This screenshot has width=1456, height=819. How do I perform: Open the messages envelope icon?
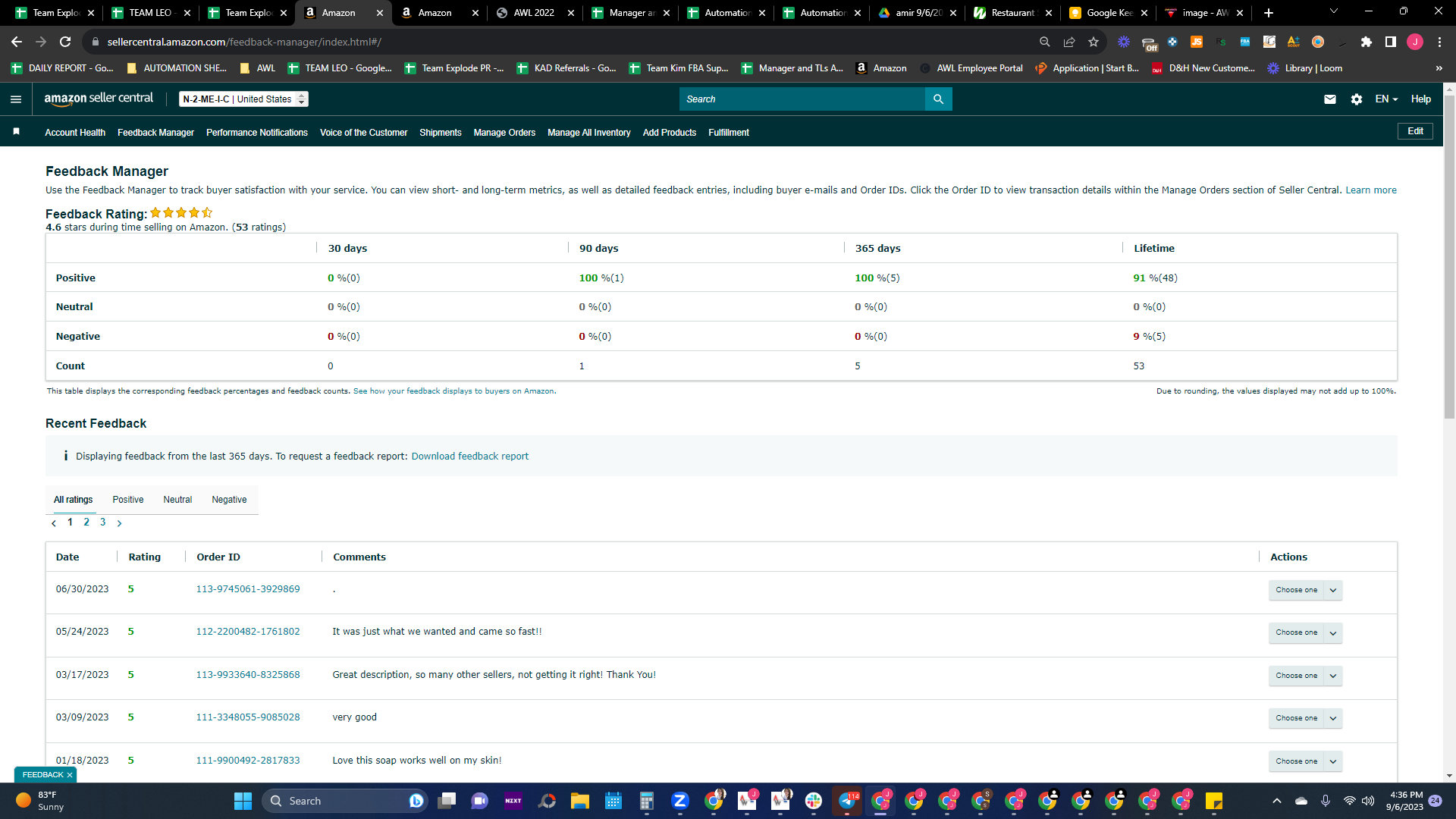tap(1330, 99)
